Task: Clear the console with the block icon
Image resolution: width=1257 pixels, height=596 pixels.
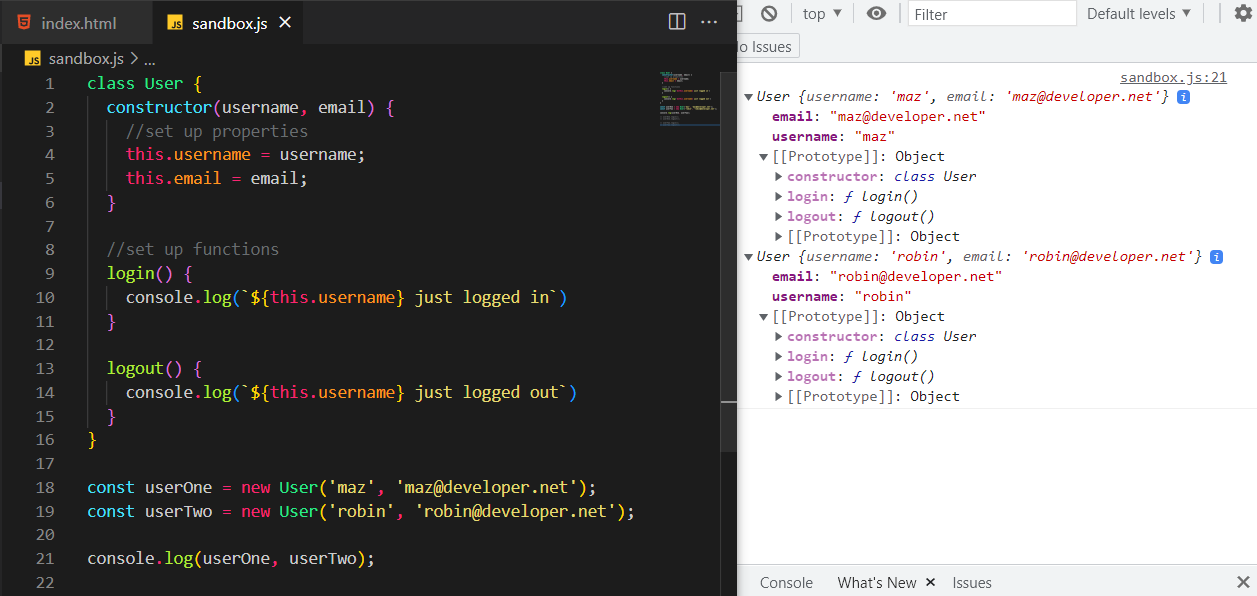Action: (769, 13)
